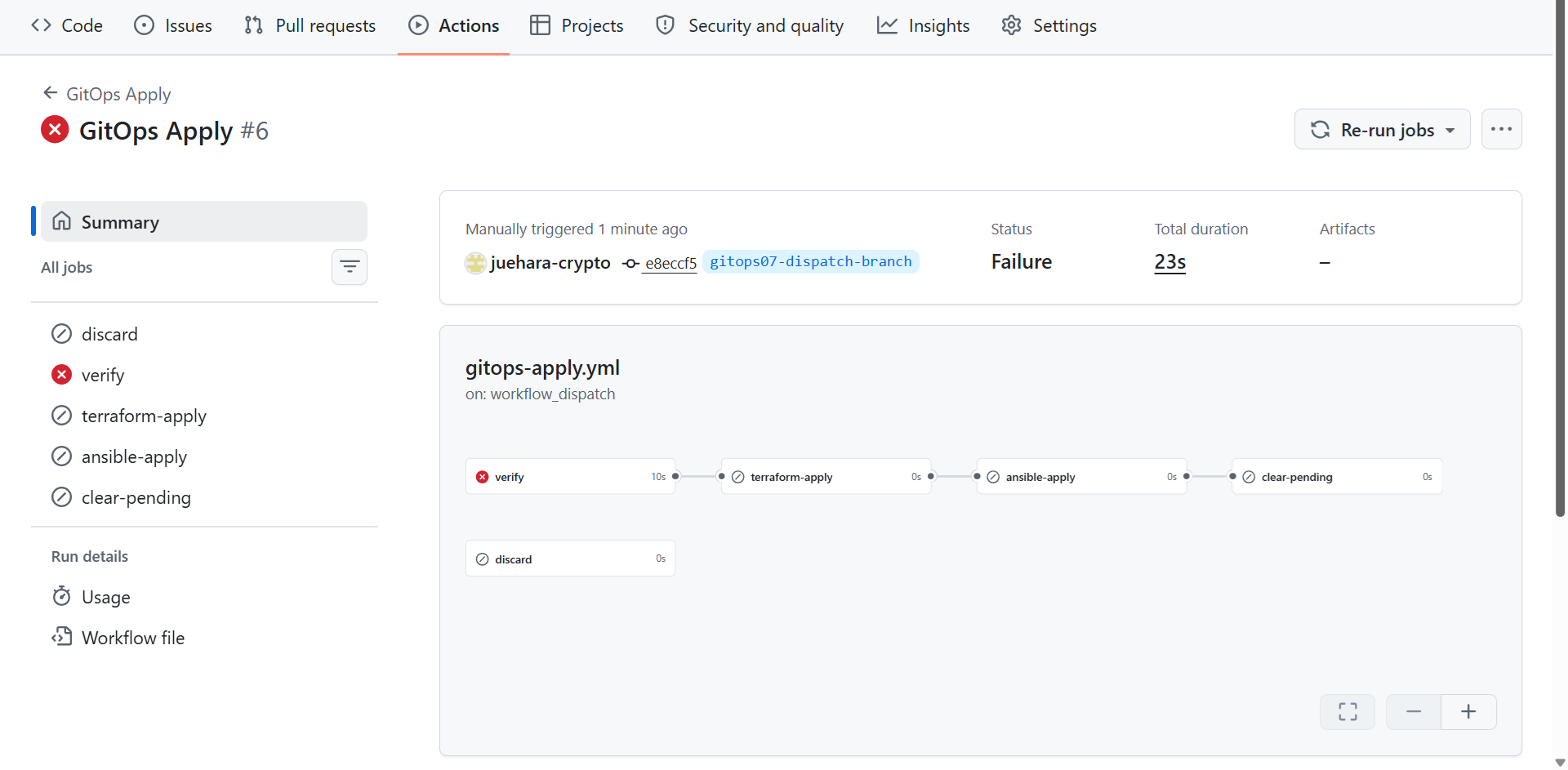The width and height of the screenshot is (1568, 770).
Task: Click clear-pending node in workflow graph
Action: (1337, 476)
